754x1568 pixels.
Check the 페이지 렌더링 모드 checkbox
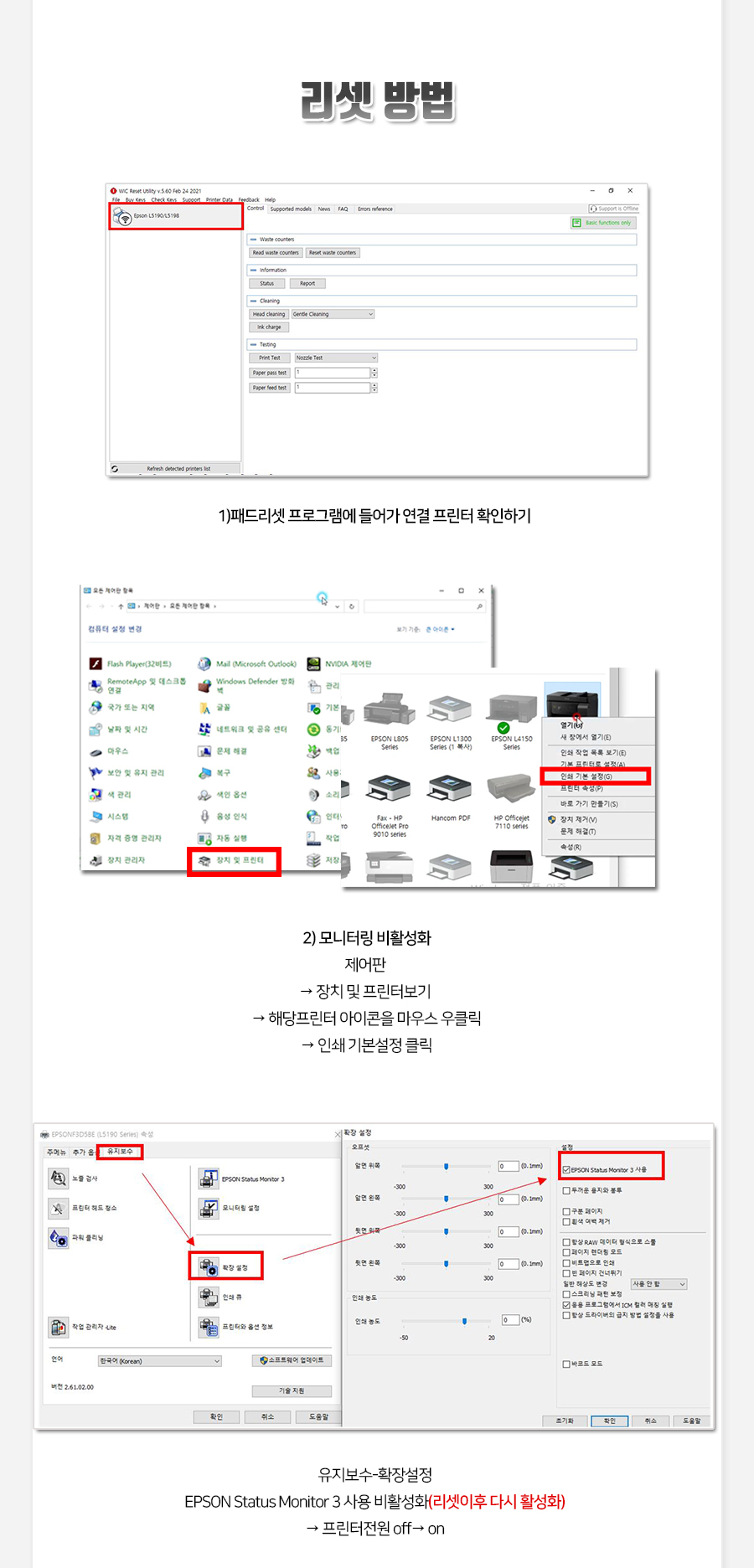point(566,1252)
